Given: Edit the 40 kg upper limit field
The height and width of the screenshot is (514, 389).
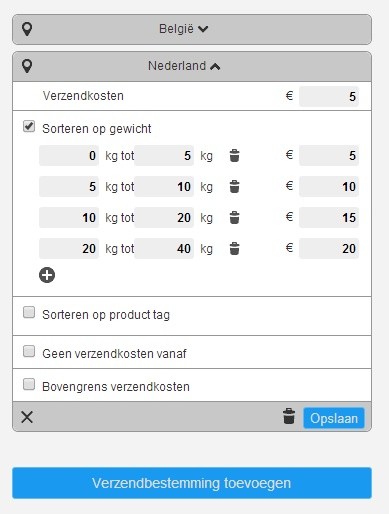Looking at the screenshot, I should click(x=164, y=249).
